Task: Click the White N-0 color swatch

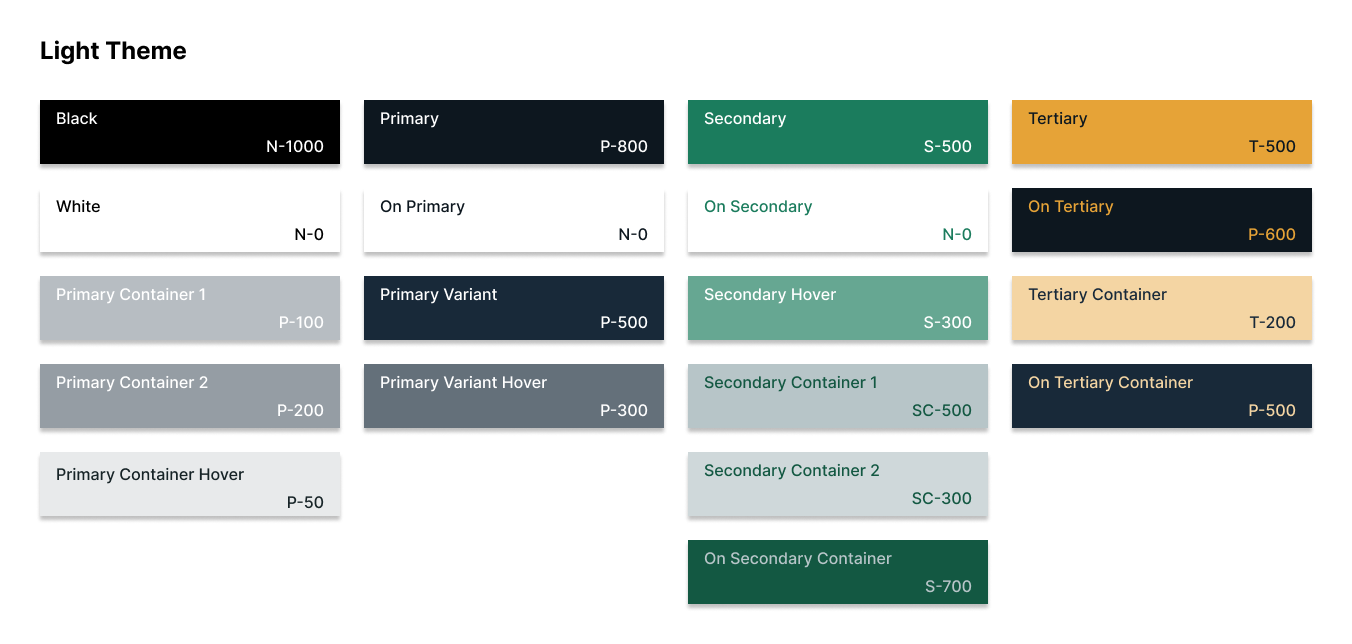Action: tap(190, 220)
